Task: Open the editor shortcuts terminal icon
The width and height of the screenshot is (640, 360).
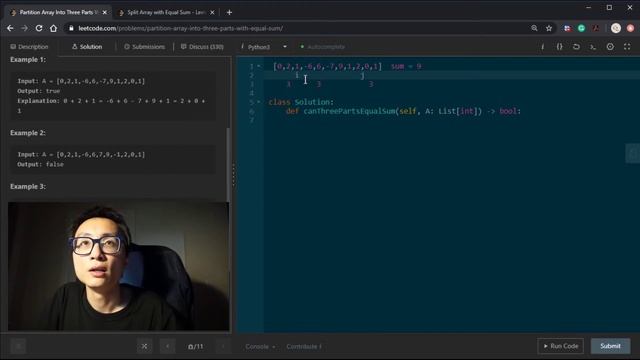Action: 593,47
